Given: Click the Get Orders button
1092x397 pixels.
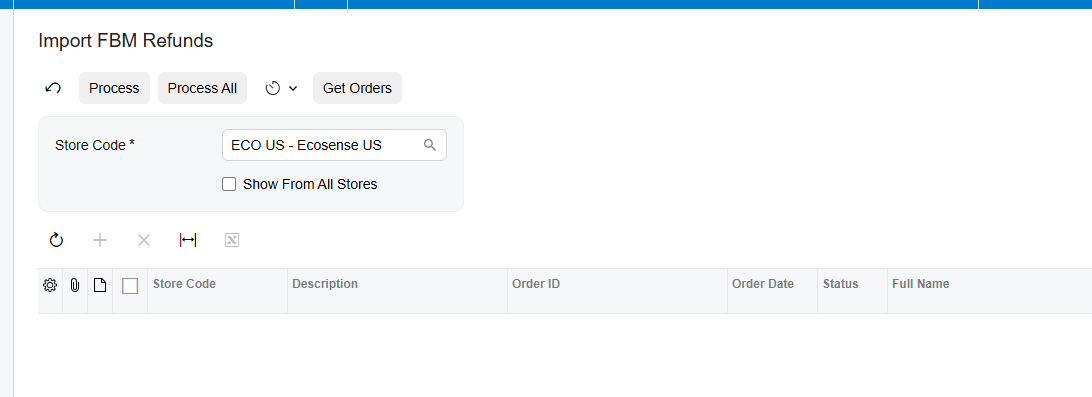Looking at the screenshot, I should (x=357, y=88).
